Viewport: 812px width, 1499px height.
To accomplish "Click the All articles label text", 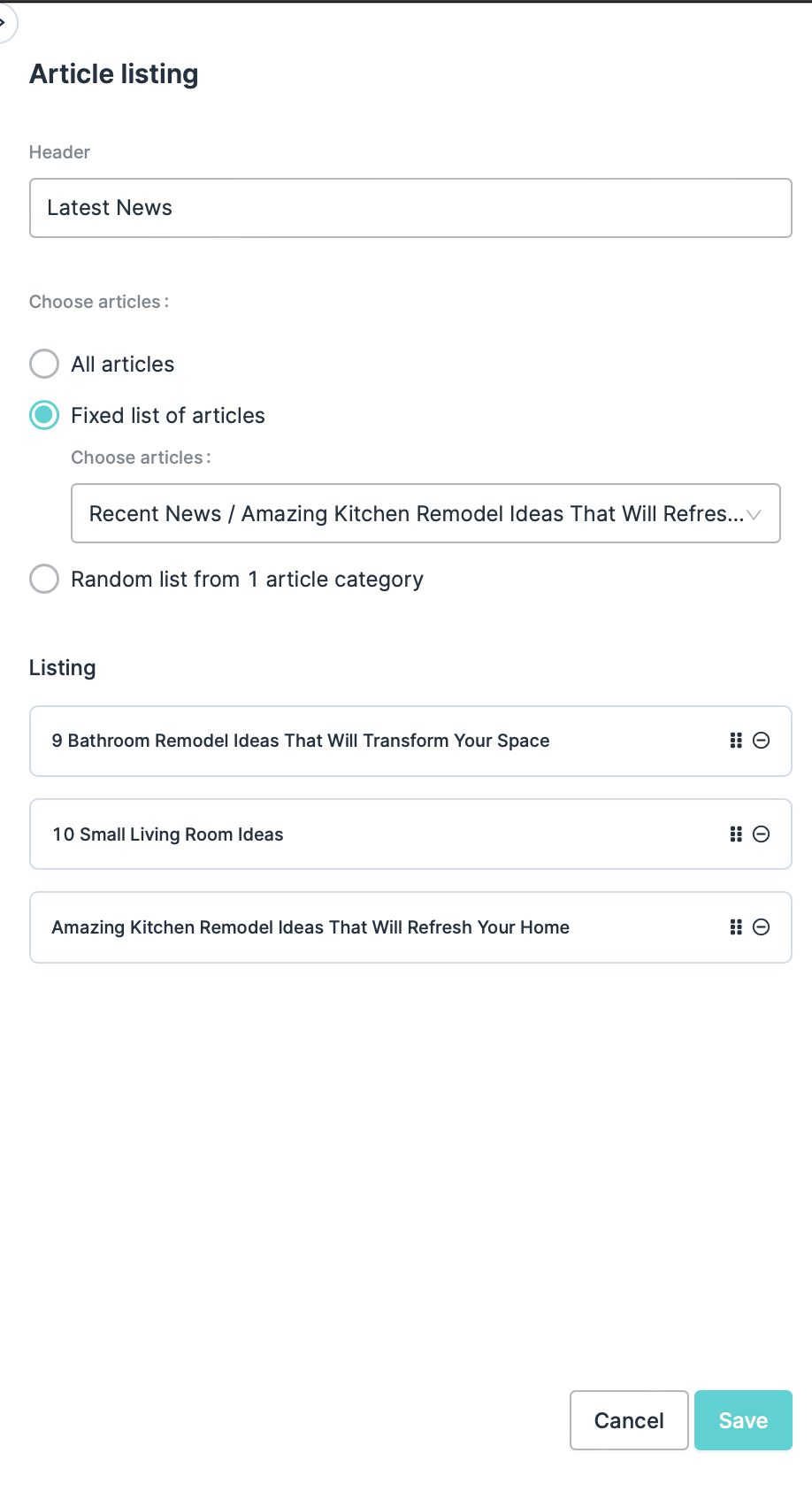I will [x=123, y=365].
